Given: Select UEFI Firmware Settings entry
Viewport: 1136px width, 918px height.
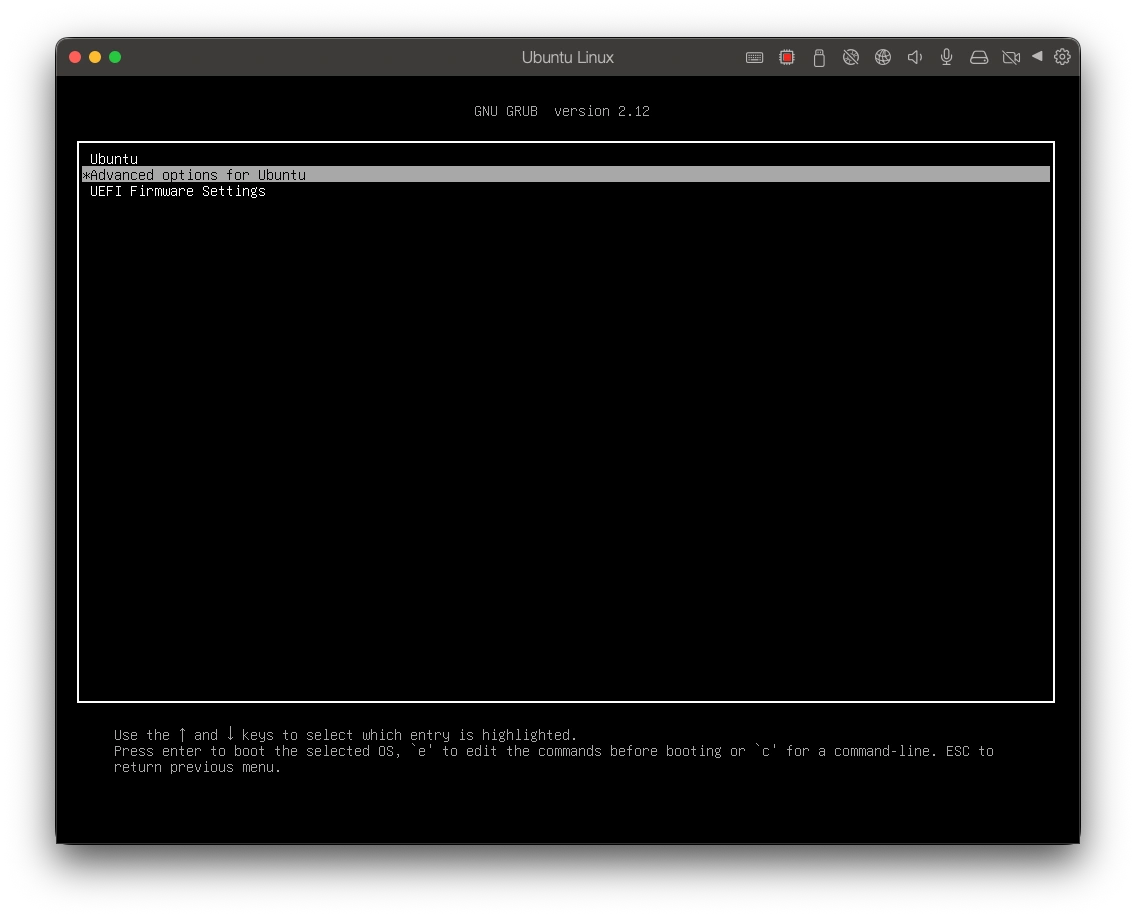Looking at the screenshot, I should pyautogui.click(x=566, y=191).
